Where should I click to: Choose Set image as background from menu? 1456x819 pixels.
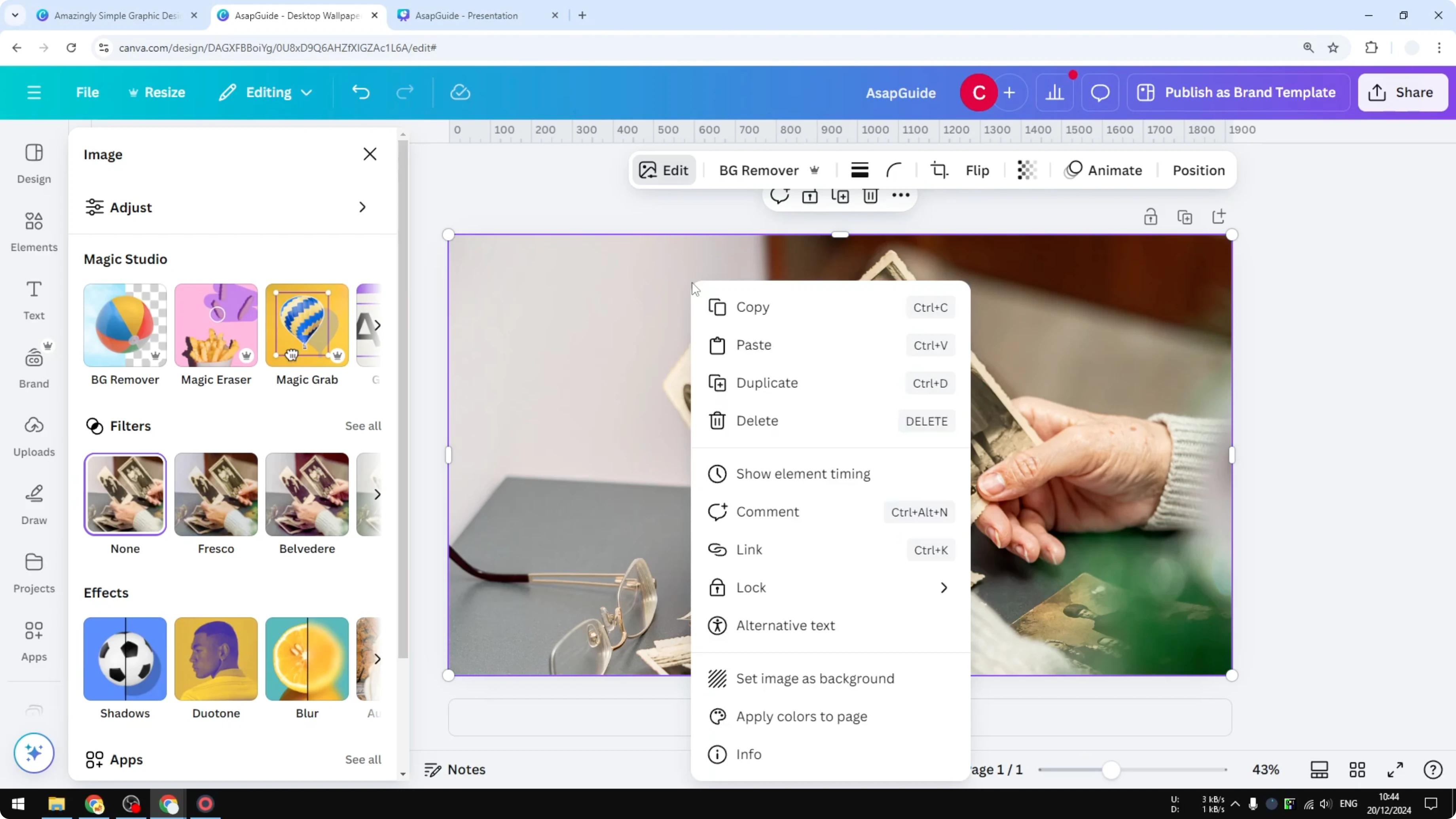814,678
